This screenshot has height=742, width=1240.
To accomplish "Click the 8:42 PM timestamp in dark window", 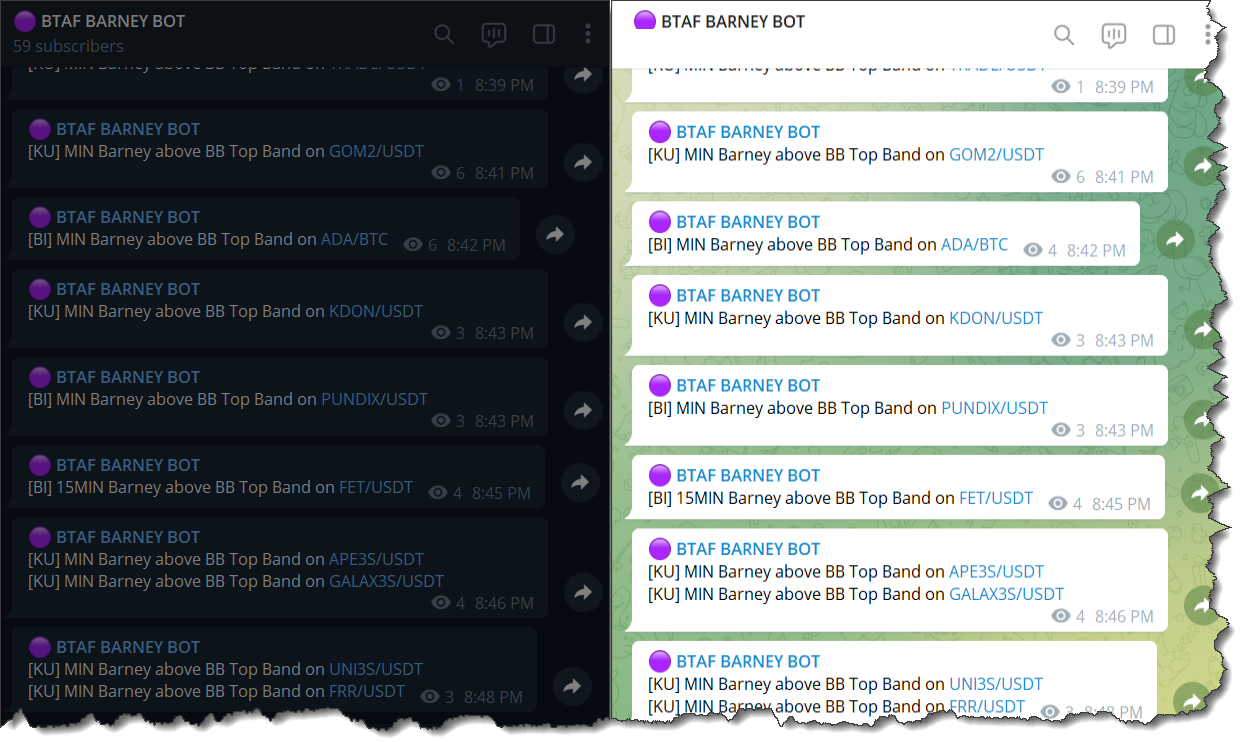I will pyautogui.click(x=477, y=245).
